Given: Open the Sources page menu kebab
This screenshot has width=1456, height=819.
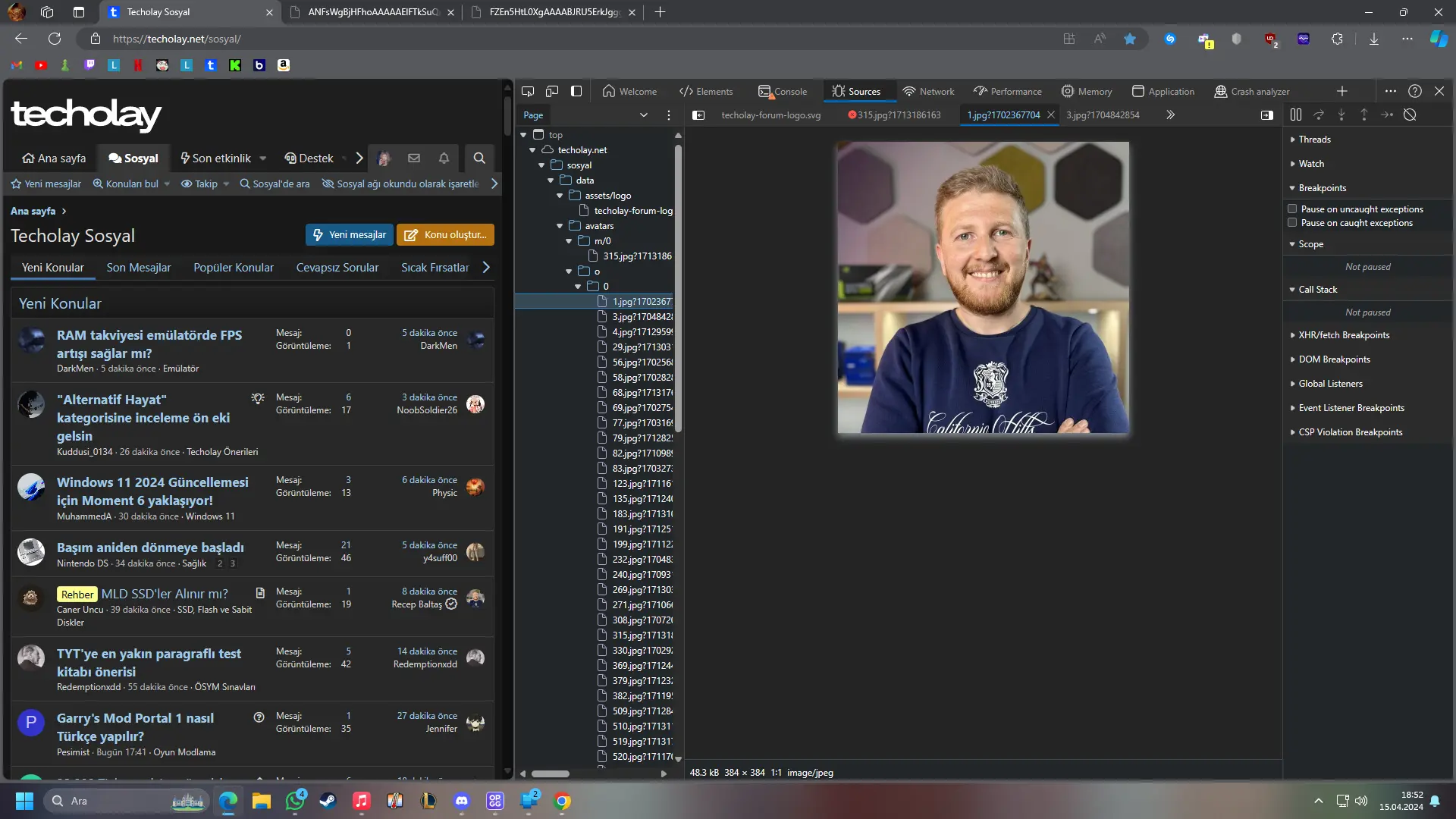Looking at the screenshot, I should coord(668,115).
